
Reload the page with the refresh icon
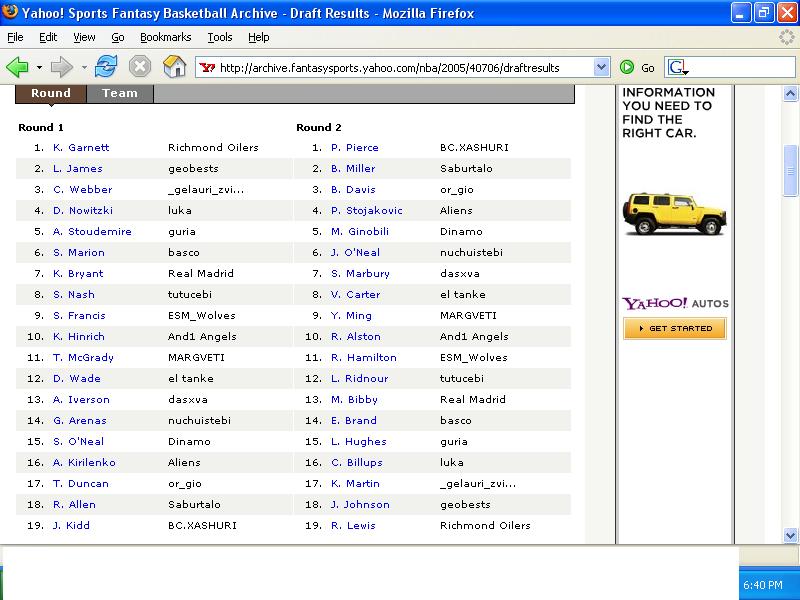[x=106, y=67]
